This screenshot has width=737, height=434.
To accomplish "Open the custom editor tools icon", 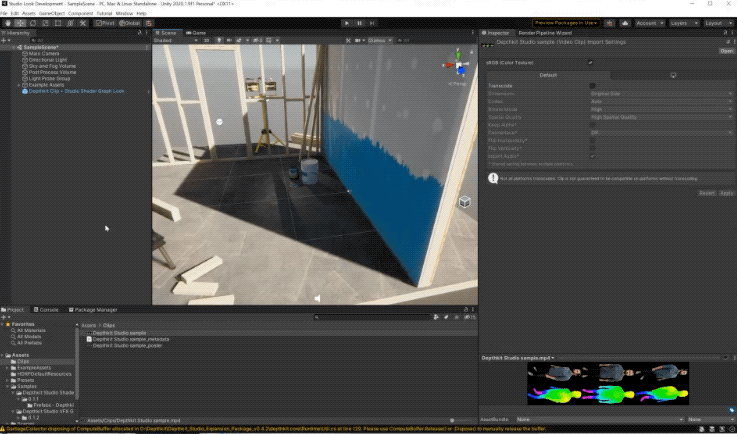I will [x=83, y=23].
